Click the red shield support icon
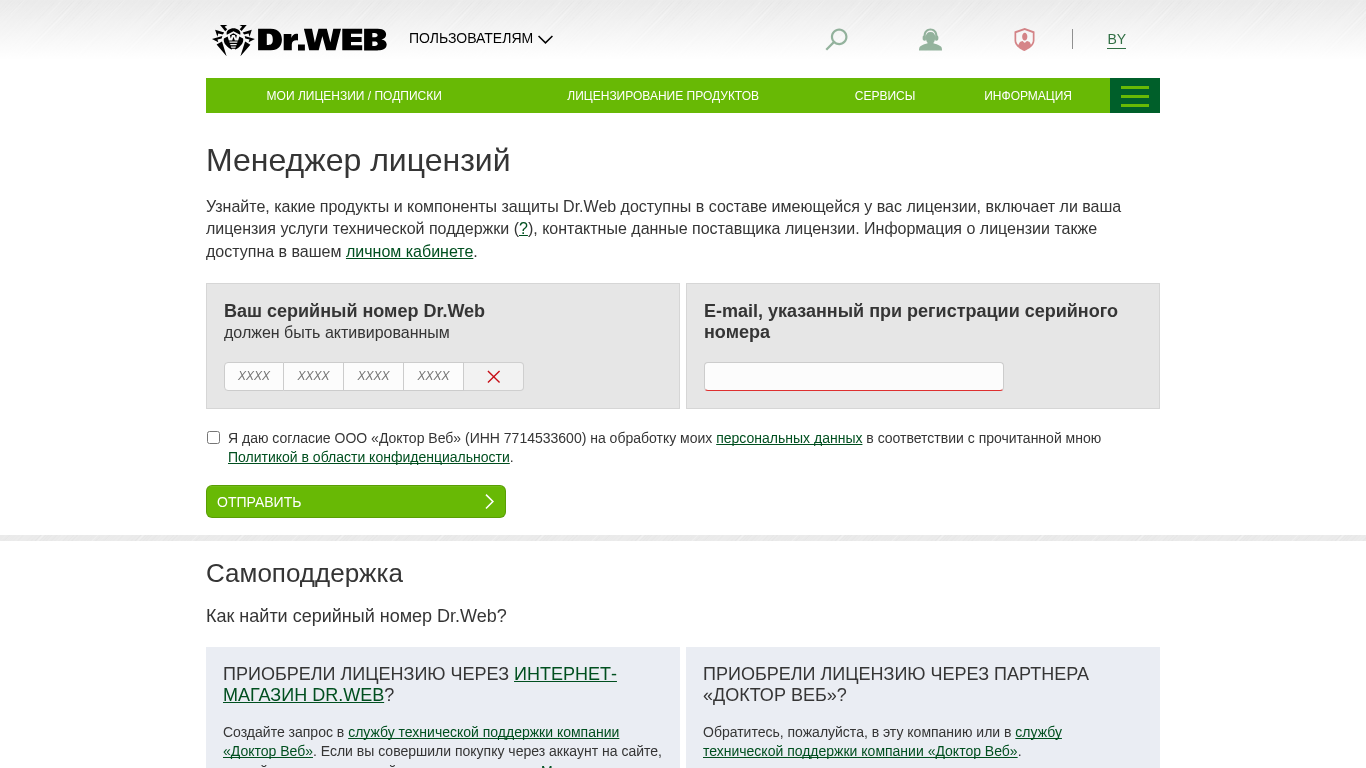The width and height of the screenshot is (1366, 768). point(1024,39)
